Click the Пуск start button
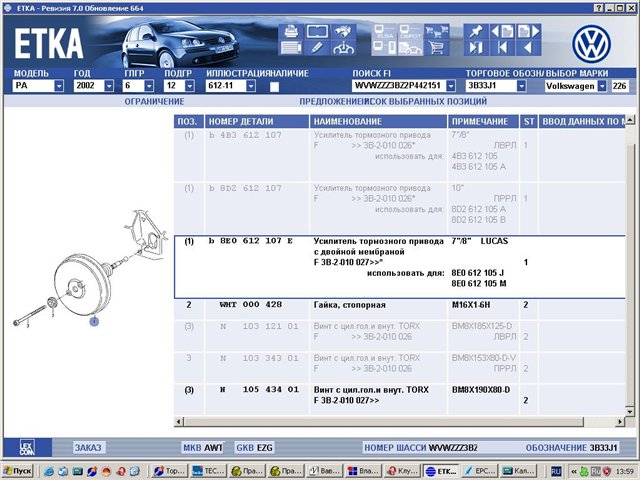Screen dimensions: 640x480 pos(18,471)
